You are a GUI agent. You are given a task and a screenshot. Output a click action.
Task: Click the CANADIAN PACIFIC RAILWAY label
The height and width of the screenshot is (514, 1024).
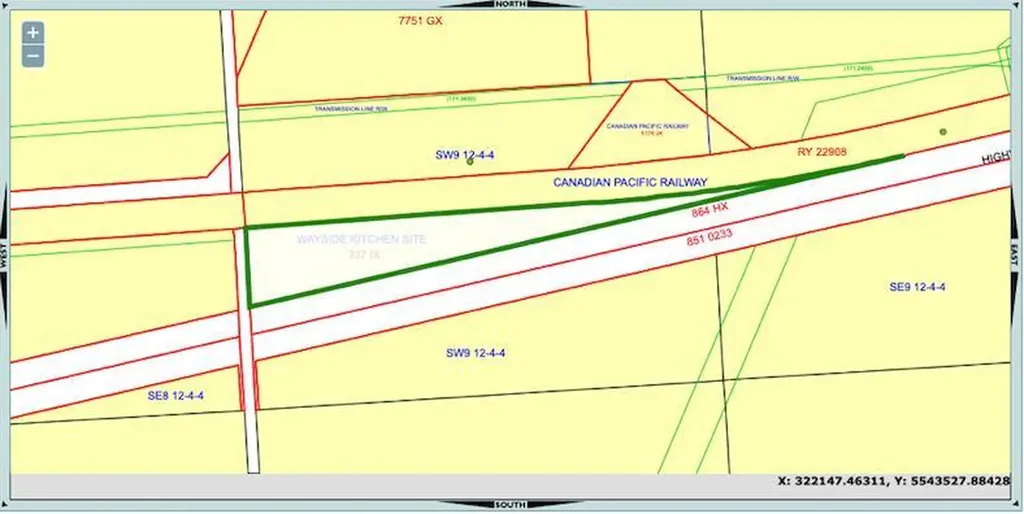pyautogui.click(x=630, y=182)
